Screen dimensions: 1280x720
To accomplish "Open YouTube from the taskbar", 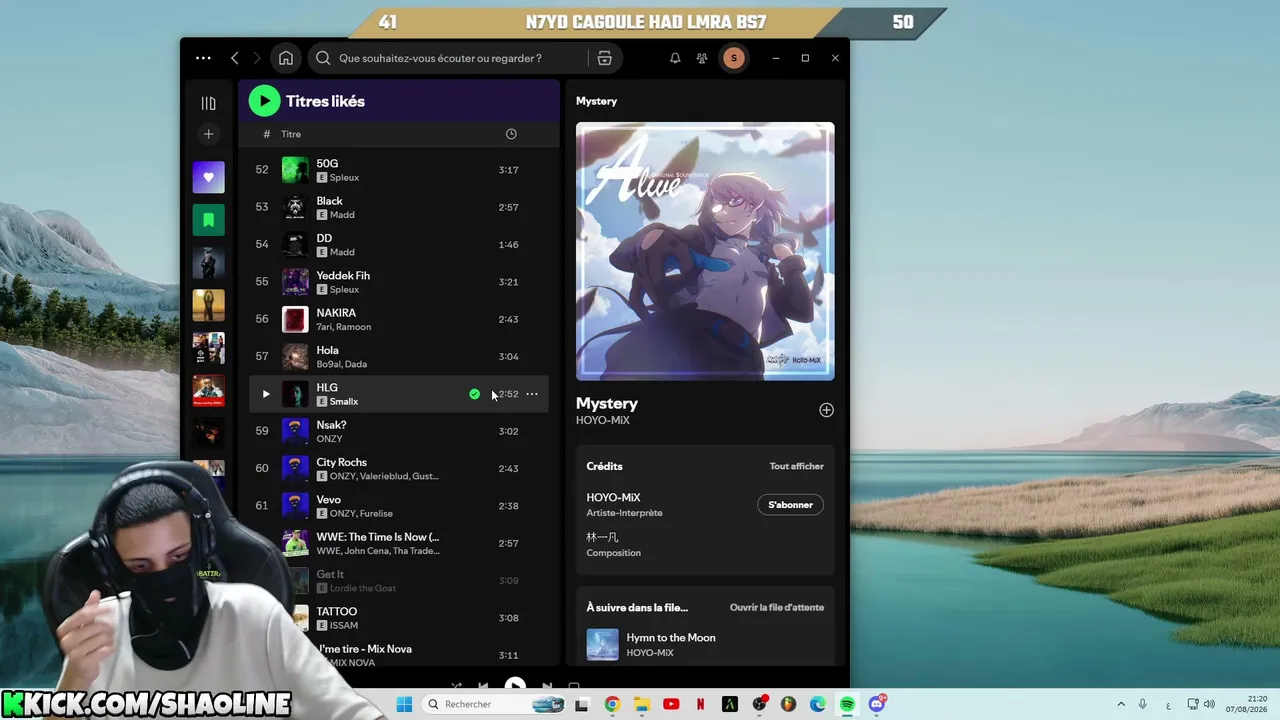I will pos(671,704).
